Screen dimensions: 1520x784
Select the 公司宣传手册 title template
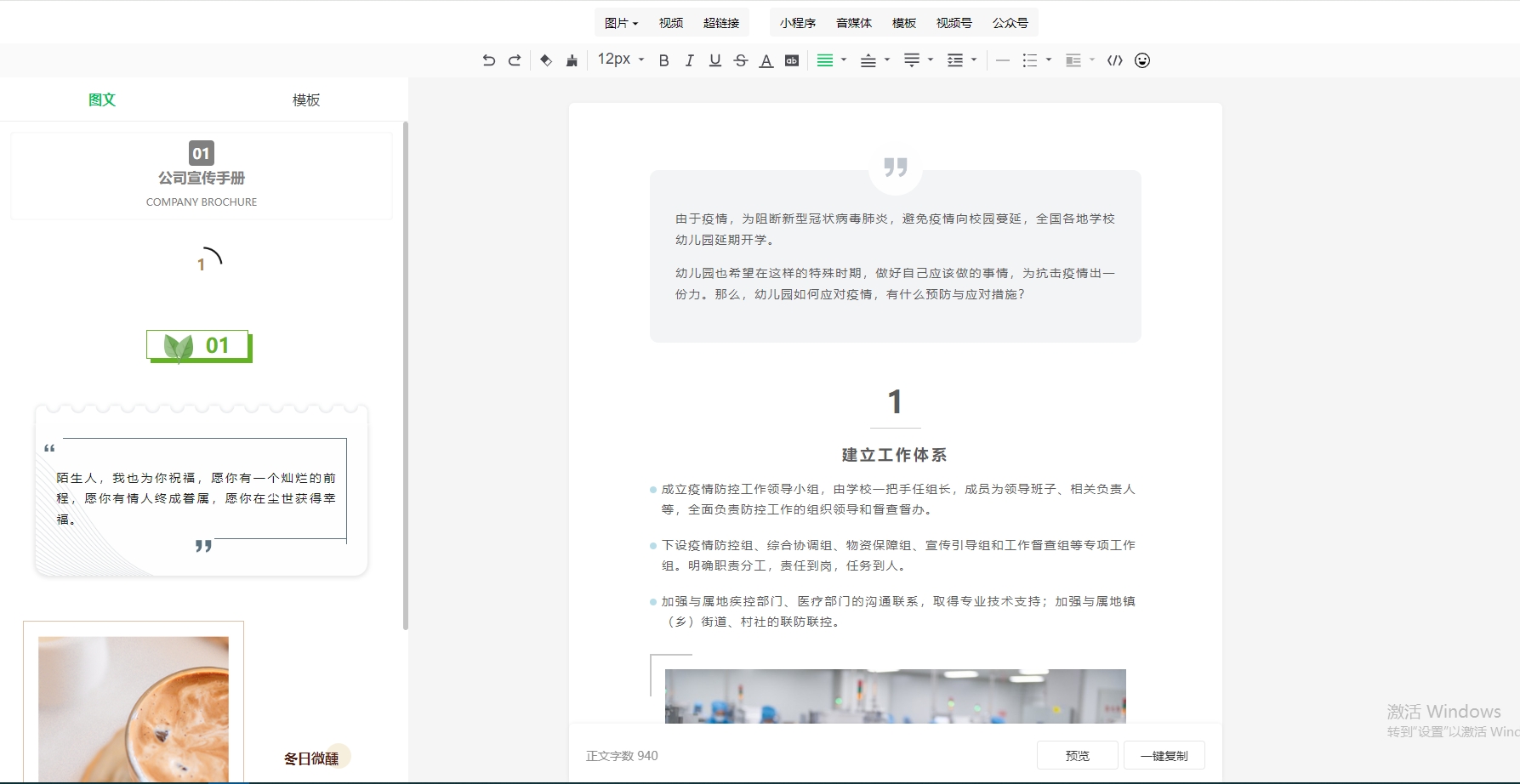(x=202, y=175)
